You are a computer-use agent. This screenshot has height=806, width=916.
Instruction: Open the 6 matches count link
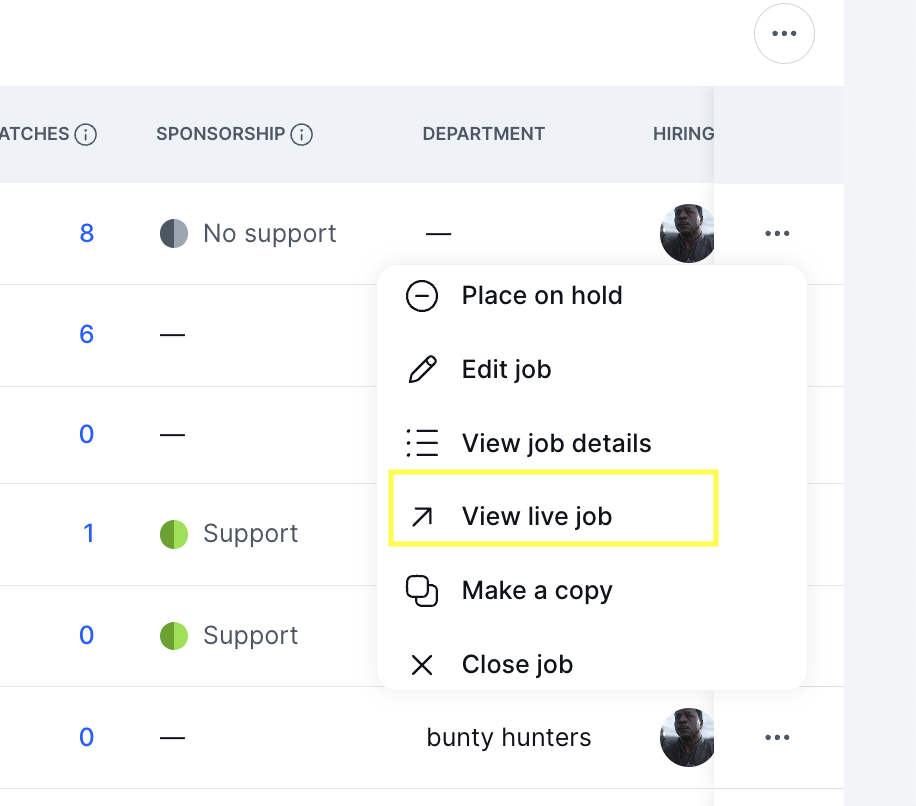click(x=86, y=334)
